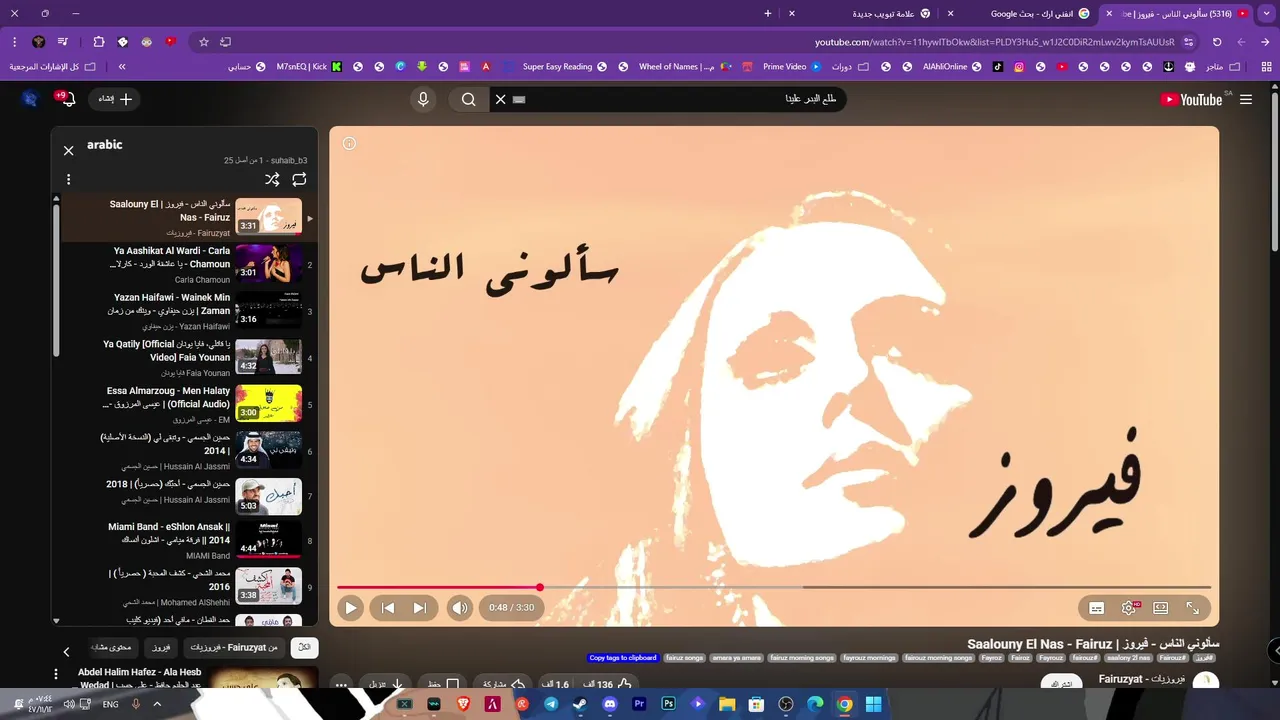
Task: Open a new browser tab with plus
Action: [767, 13]
